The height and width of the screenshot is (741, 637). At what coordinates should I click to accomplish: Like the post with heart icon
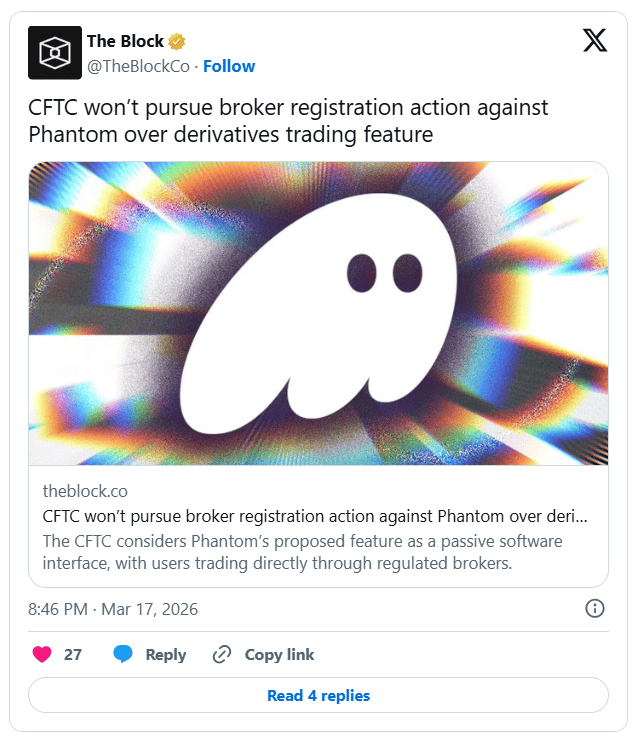[x=42, y=655]
